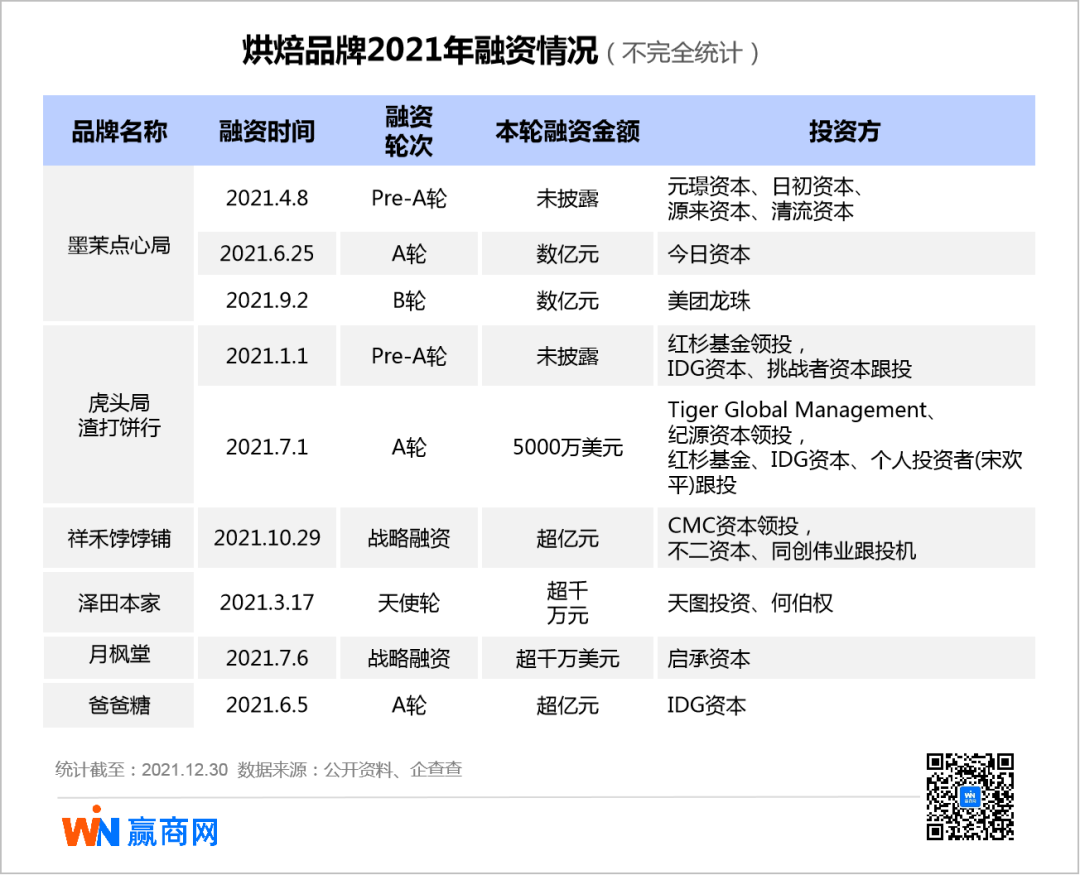Select the 天使轮 funding round cell
The height and width of the screenshot is (875, 1080).
pos(408,603)
